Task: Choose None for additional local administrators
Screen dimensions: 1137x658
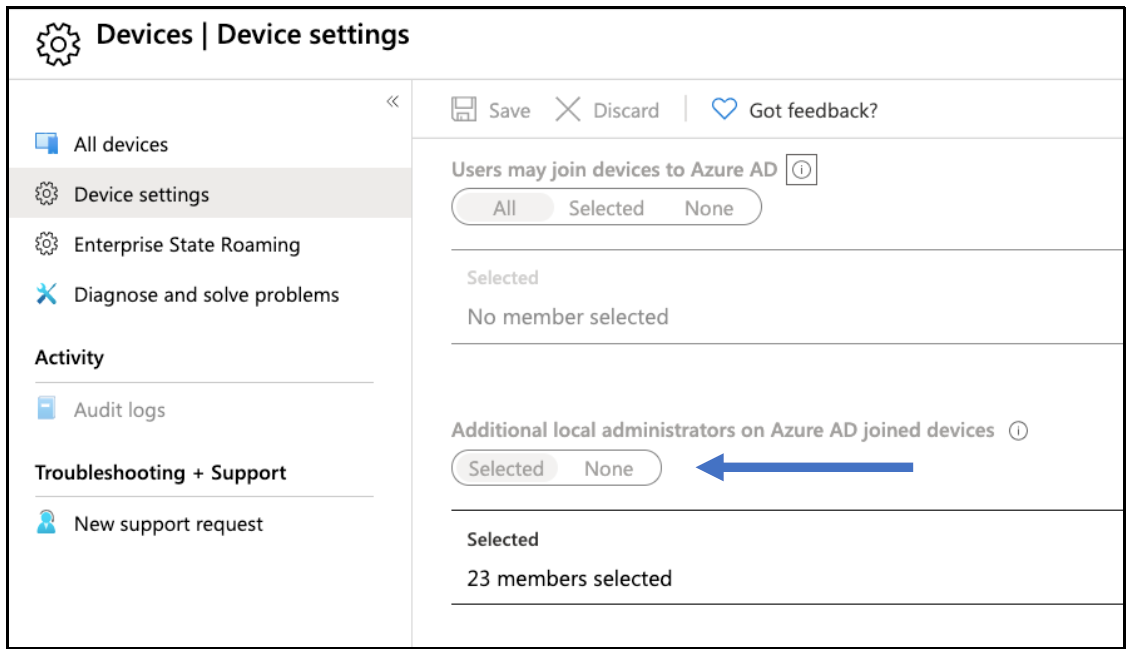Action: 609,469
